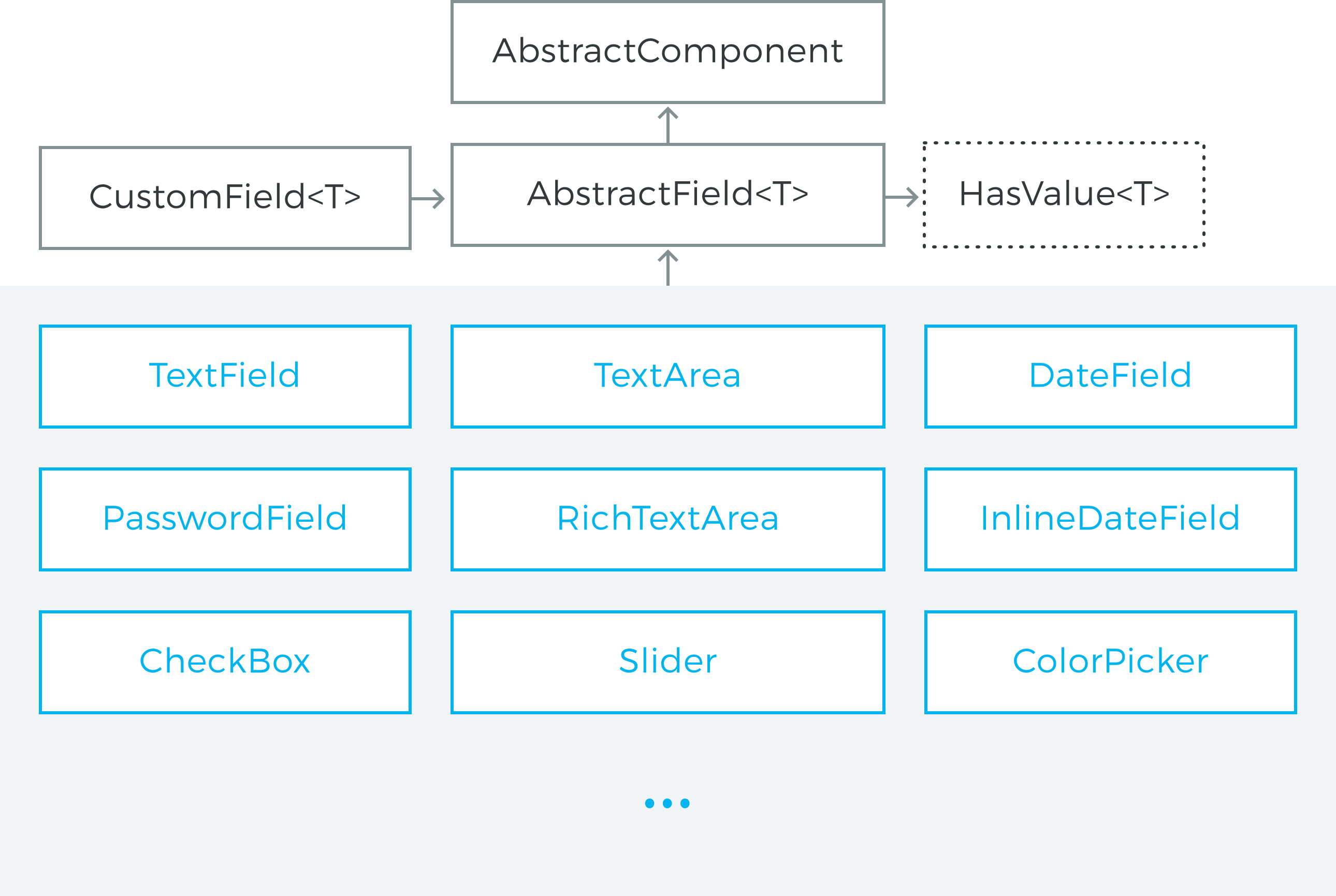Select the InlineDateField box
Viewport: 1336px width, 896px height.
1110,519
